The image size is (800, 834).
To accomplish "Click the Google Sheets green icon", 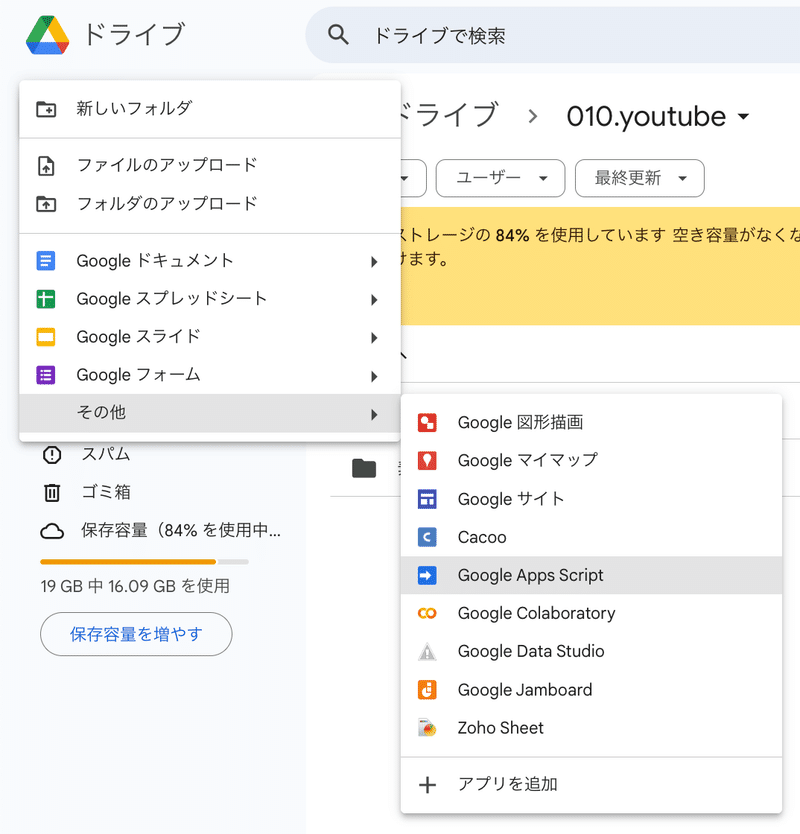I will tap(46, 299).
